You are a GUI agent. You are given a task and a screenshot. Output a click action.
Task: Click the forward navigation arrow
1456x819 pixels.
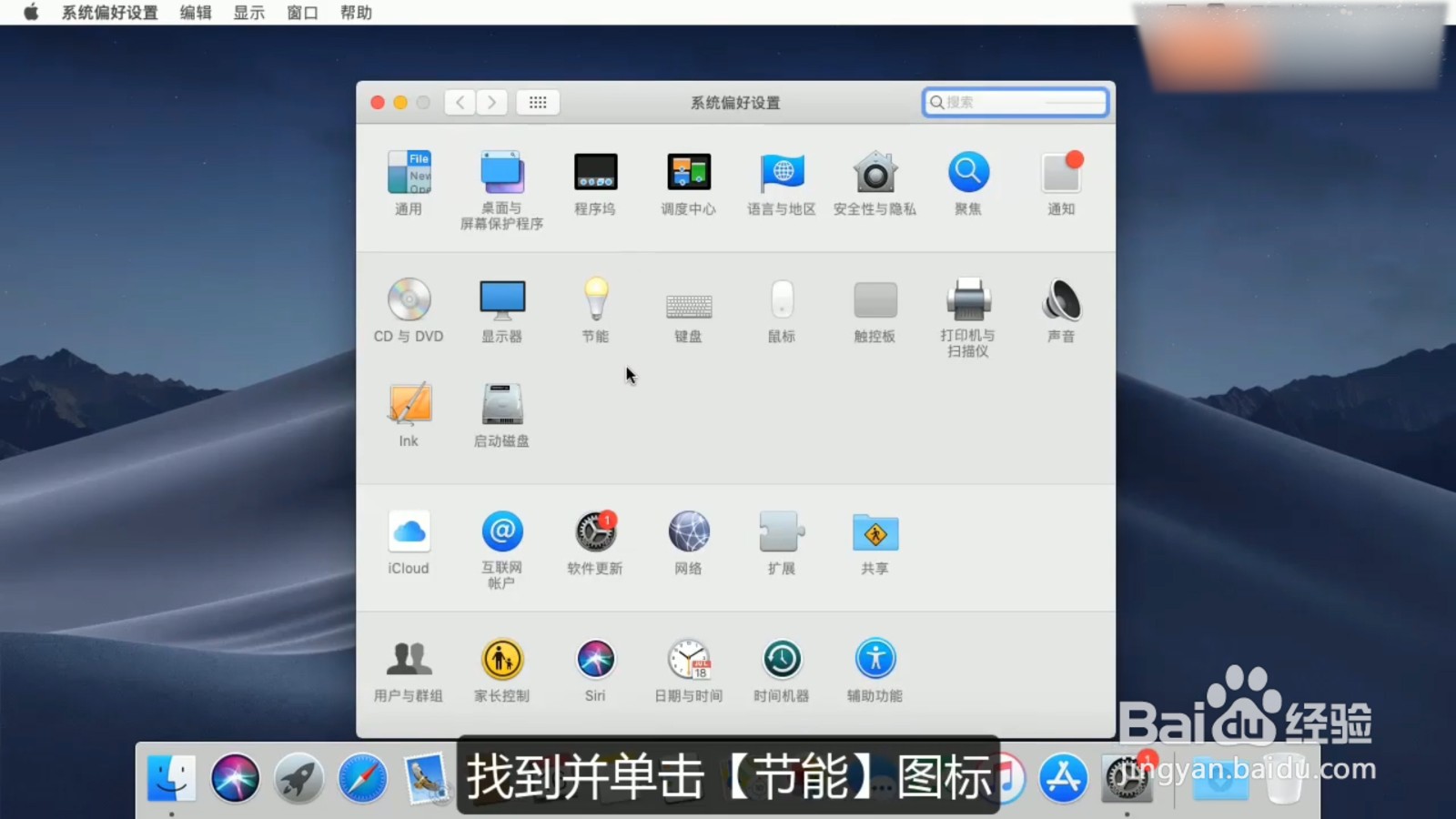coord(492,102)
